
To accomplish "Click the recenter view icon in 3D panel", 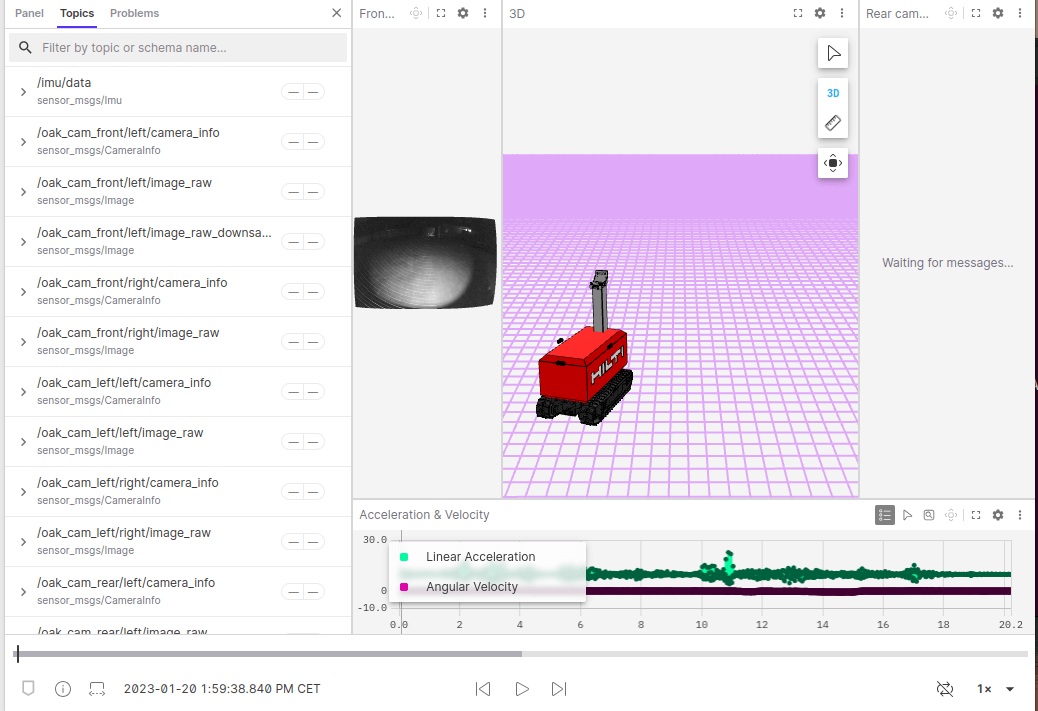I will 833,163.
